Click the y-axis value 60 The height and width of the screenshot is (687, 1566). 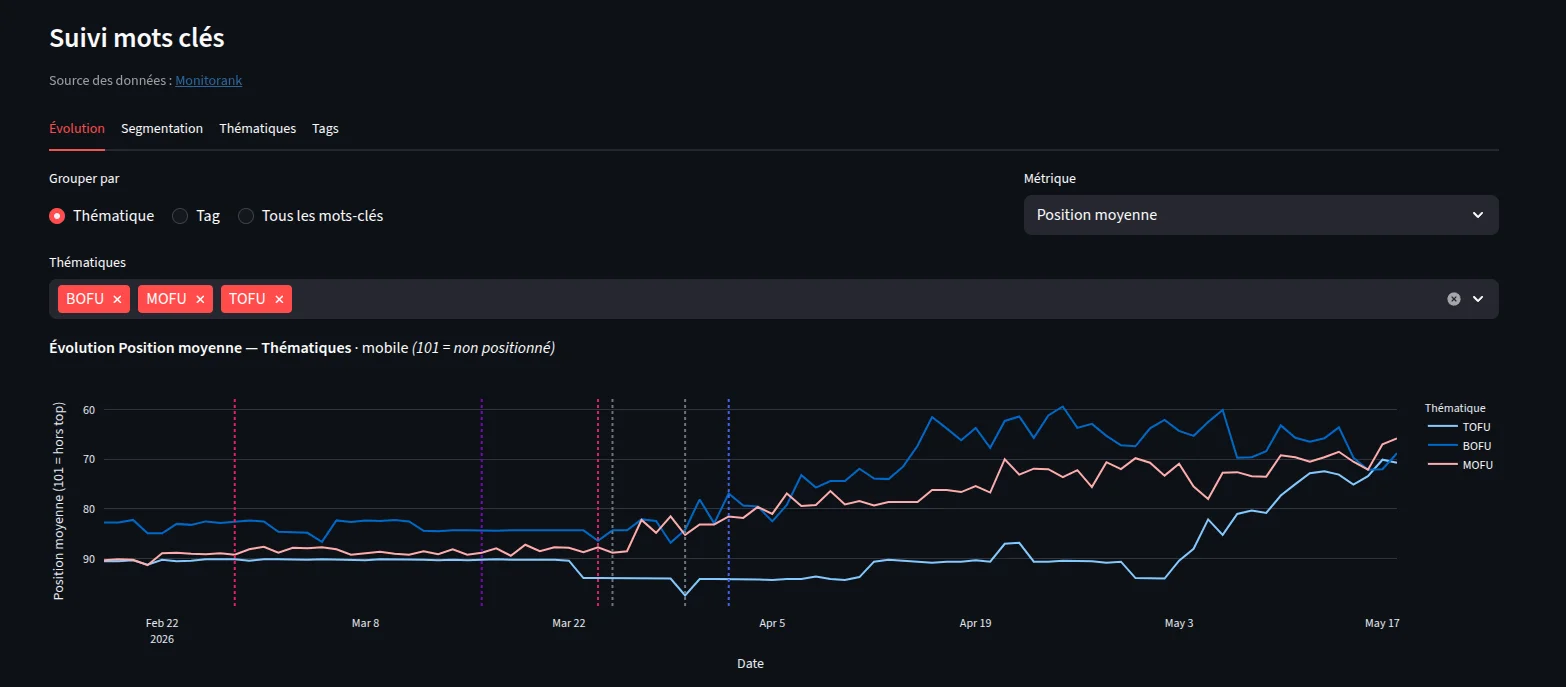(x=89, y=410)
